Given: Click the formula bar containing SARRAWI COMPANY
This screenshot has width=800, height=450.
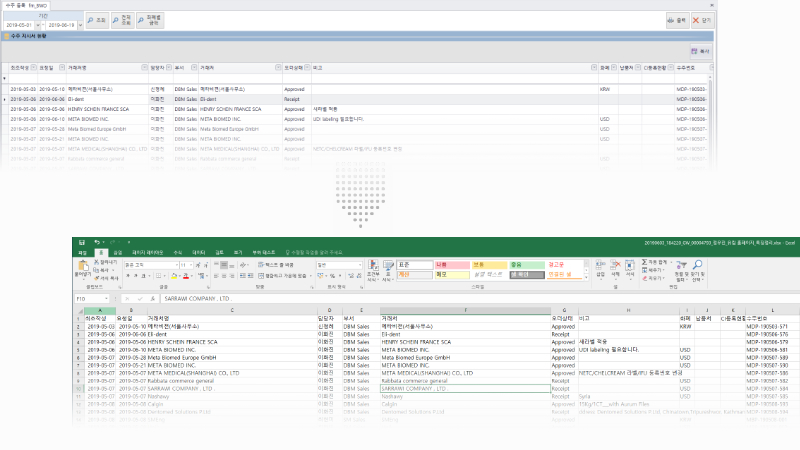Looking at the screenshot, I should (480, 298).
